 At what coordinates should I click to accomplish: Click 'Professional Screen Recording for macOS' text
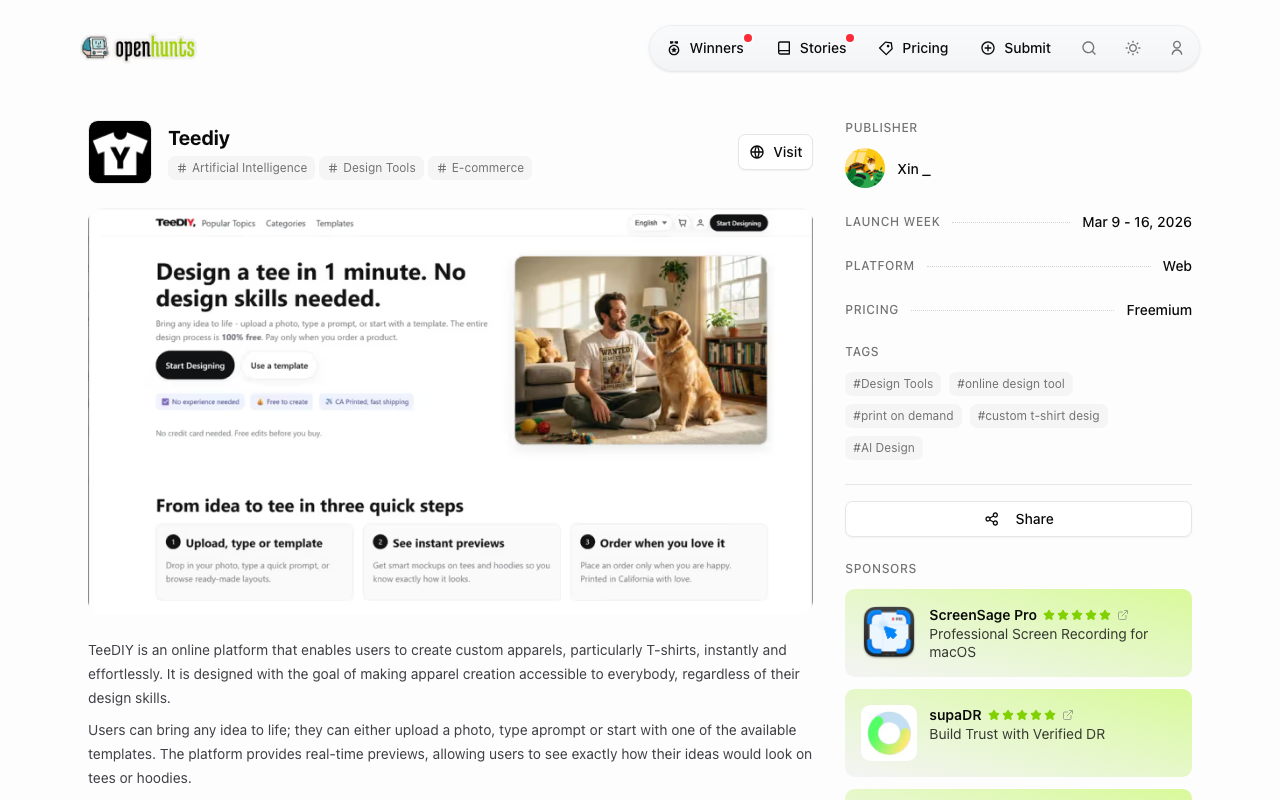(1038, 643)
